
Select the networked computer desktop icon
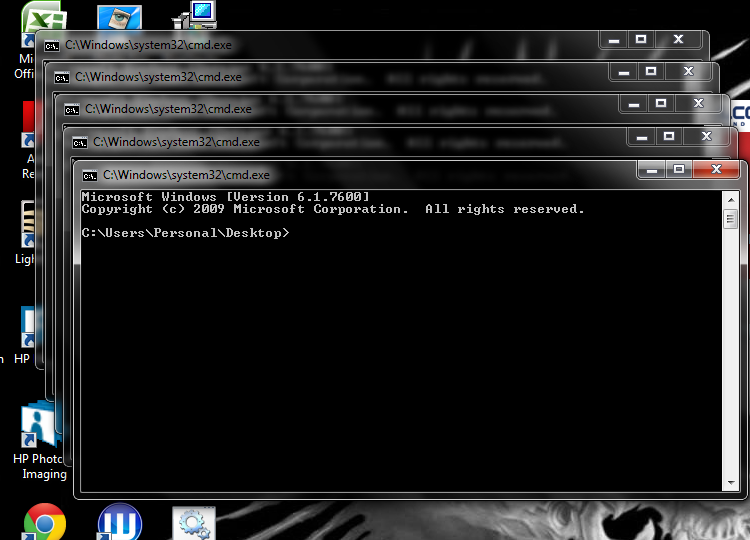coord(195,15)
